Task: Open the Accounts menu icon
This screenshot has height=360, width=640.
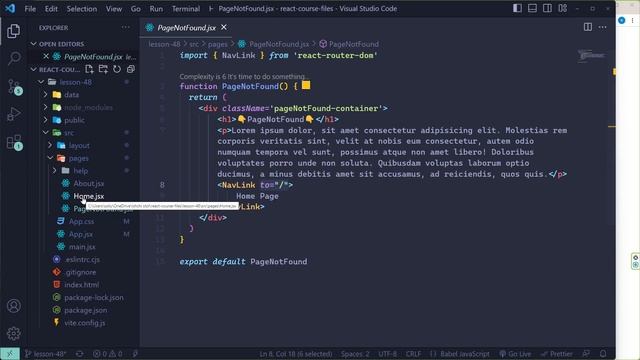Action: tap(14, 306)
